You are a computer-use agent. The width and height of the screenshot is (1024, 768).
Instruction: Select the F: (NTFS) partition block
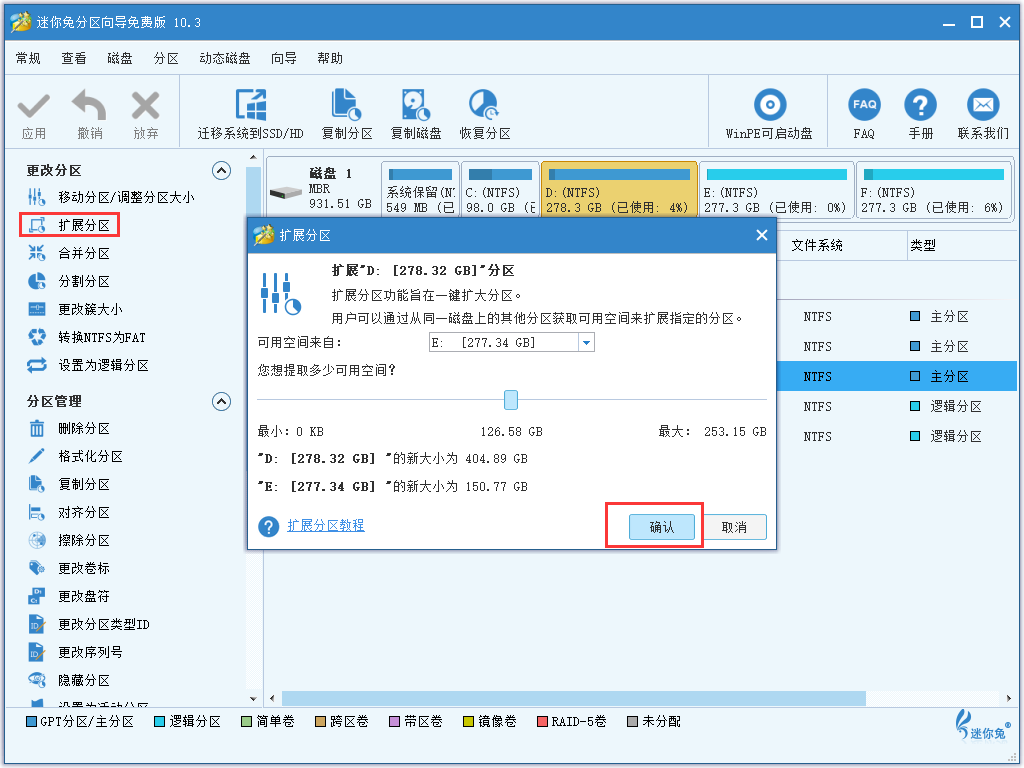tap(933, 190)
